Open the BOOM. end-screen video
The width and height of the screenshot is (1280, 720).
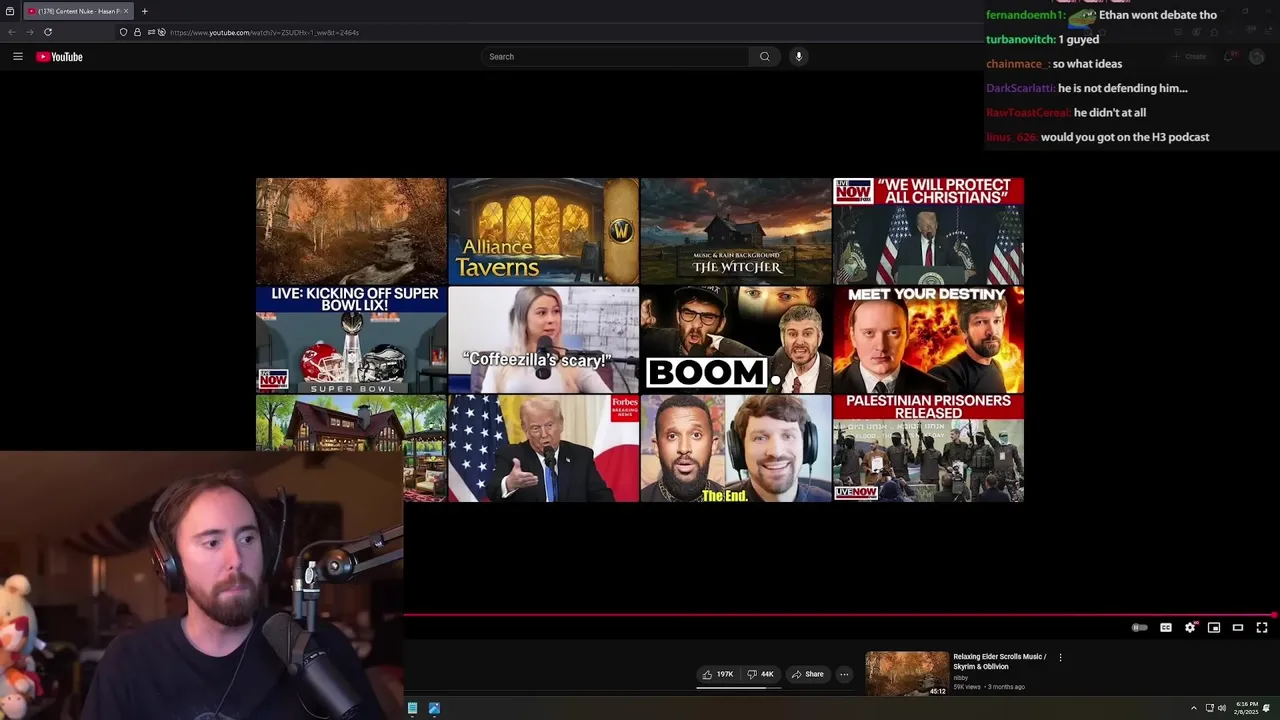pos(736,339)
